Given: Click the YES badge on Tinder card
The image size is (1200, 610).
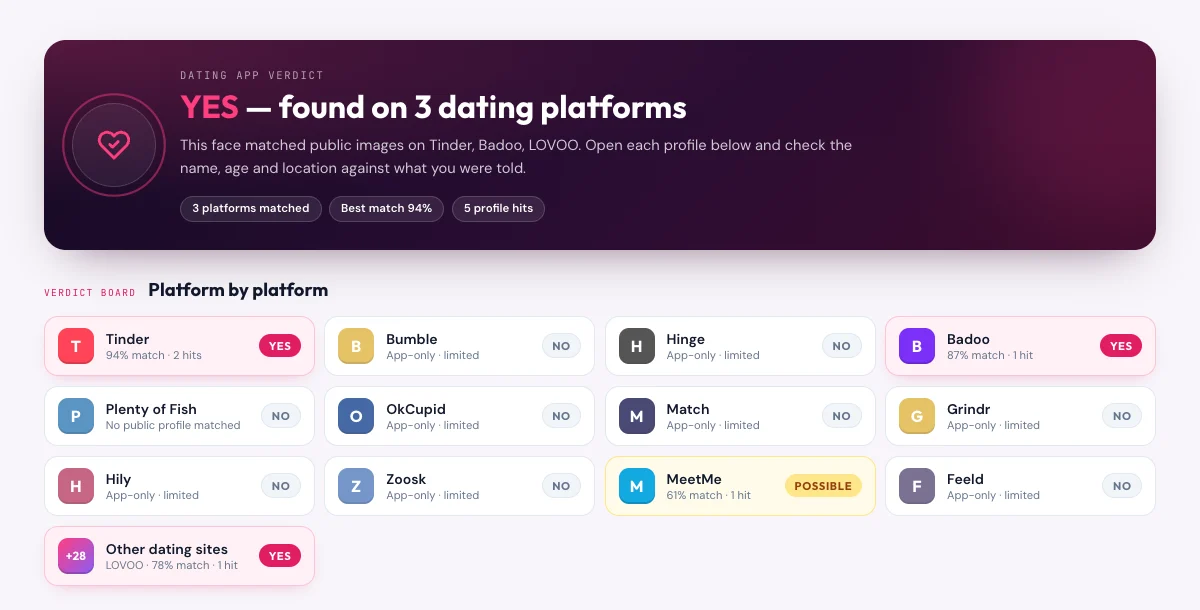Looking at the screenshot, I should pos(280,346).
